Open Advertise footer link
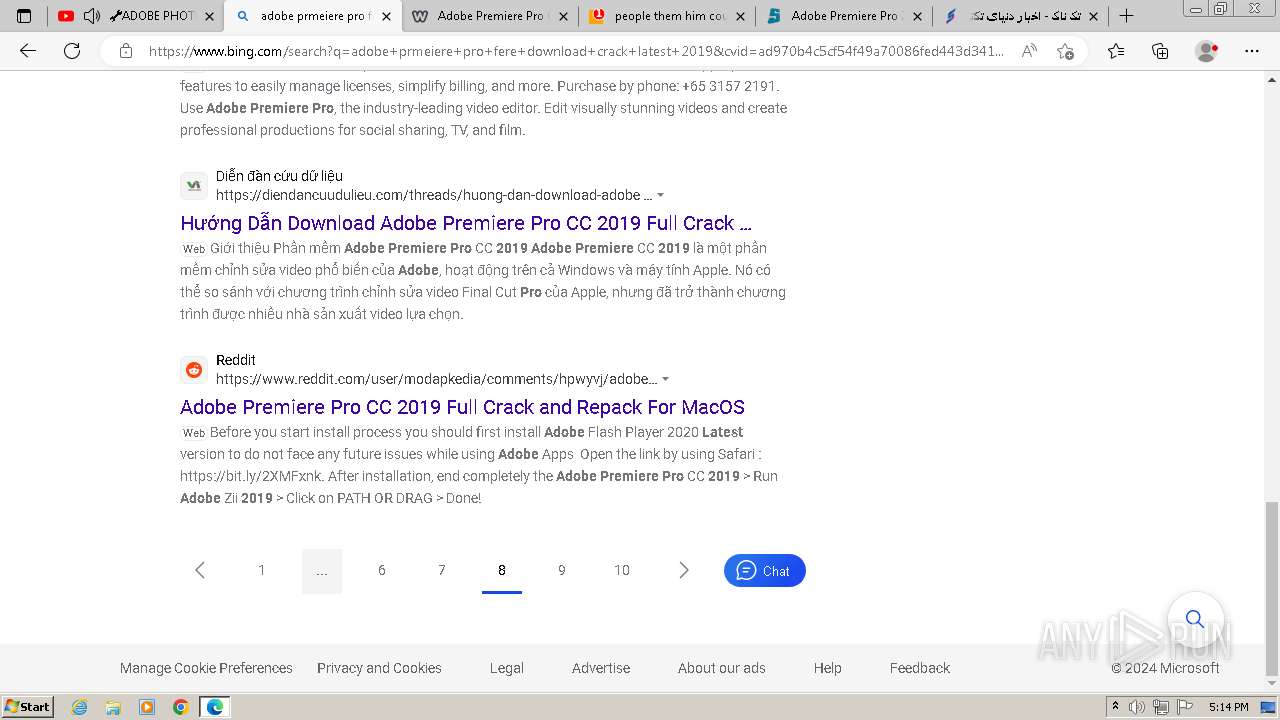The height and width of the screenshot is (720, 1280). click(601, 668)
